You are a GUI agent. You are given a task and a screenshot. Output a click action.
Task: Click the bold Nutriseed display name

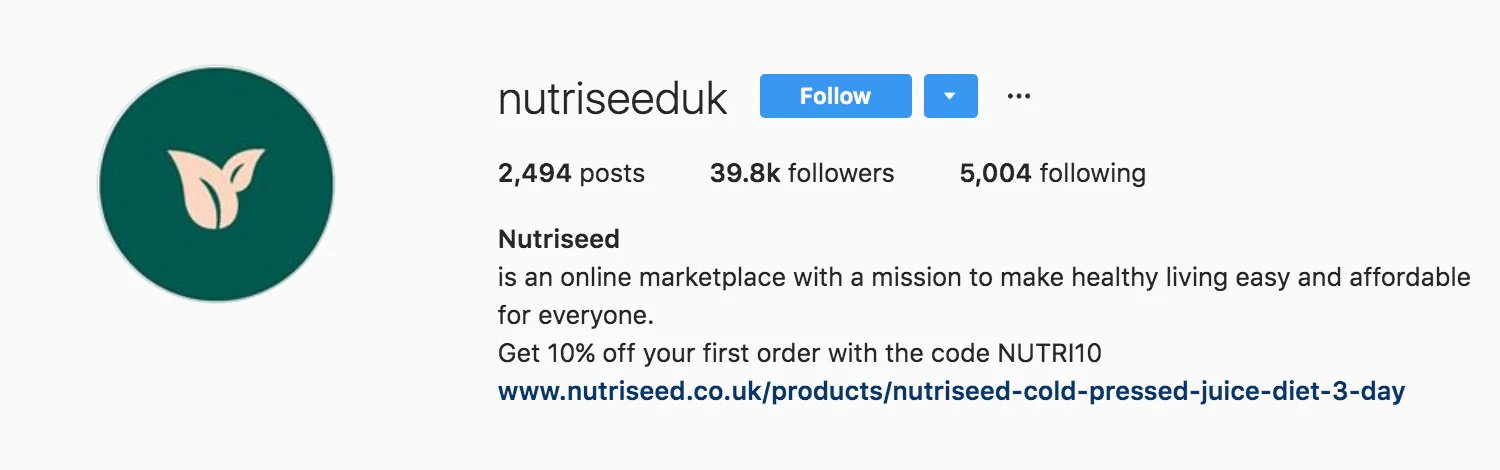tap(558, 240)
